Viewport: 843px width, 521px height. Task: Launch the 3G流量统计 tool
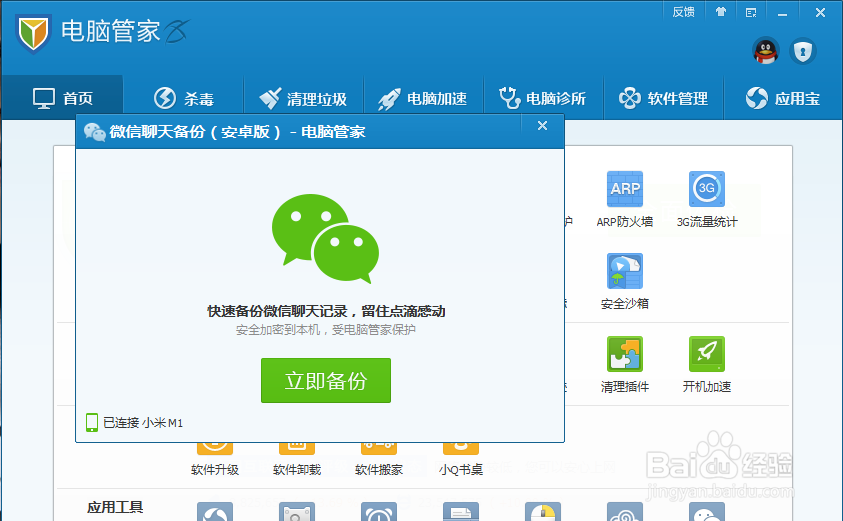706,189
